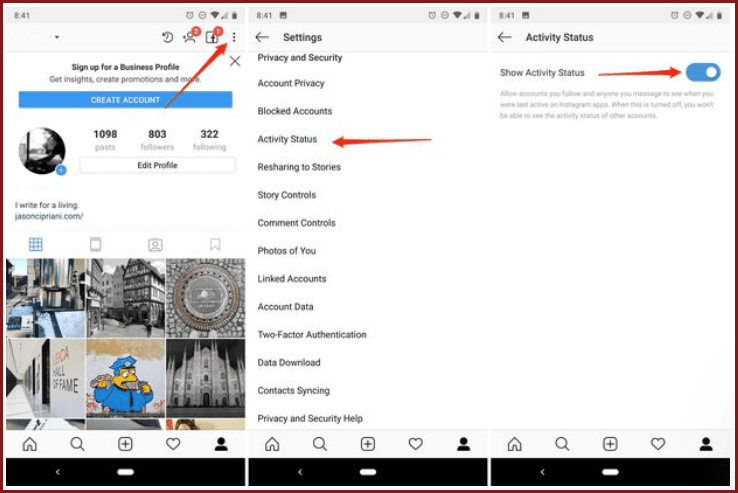The height and width of the screenshot is (493, 738).
Task: Tap the Facebook icon in profile header
Action: [211, 37]
